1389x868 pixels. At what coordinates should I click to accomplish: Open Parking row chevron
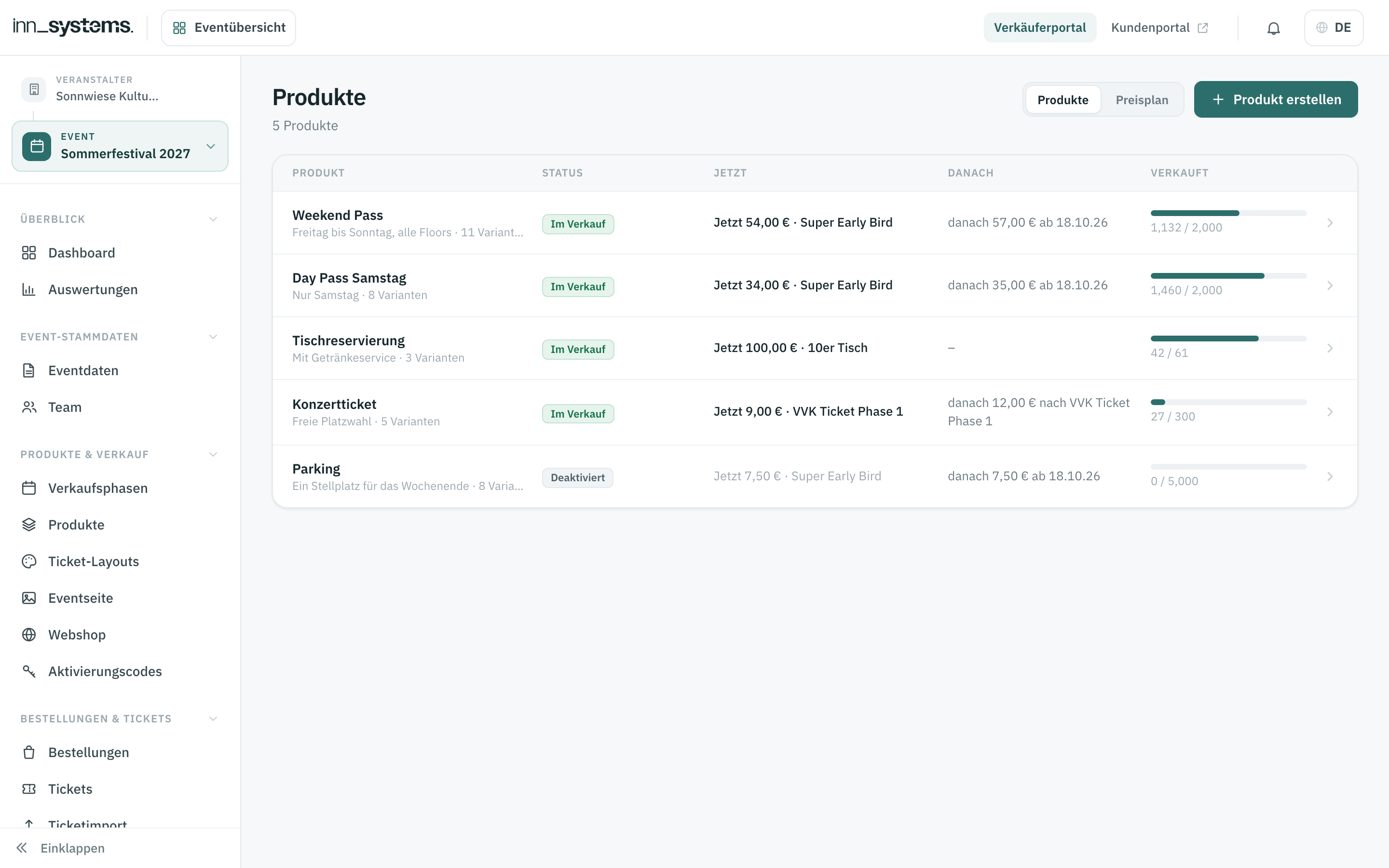coord(1330,476)
